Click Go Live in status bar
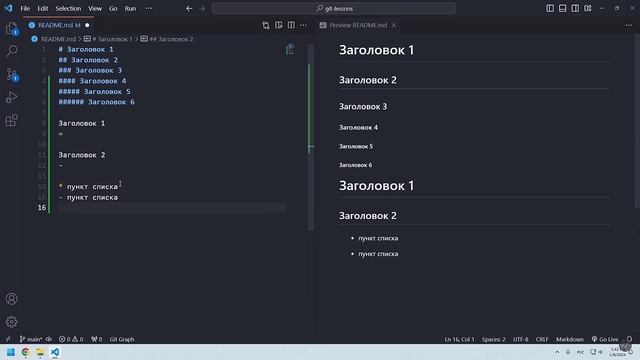Viewport: 640px width, 360px height. [605, 339]
